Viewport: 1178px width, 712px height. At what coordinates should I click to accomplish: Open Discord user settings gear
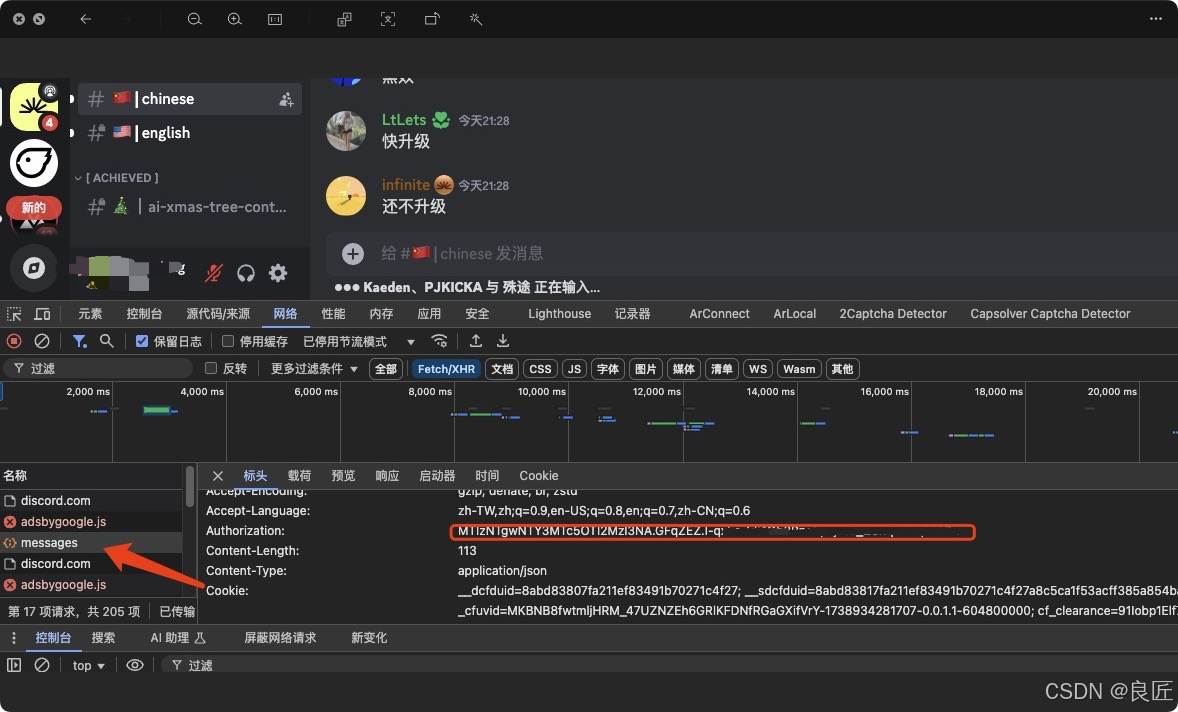[x=278, y=272]
